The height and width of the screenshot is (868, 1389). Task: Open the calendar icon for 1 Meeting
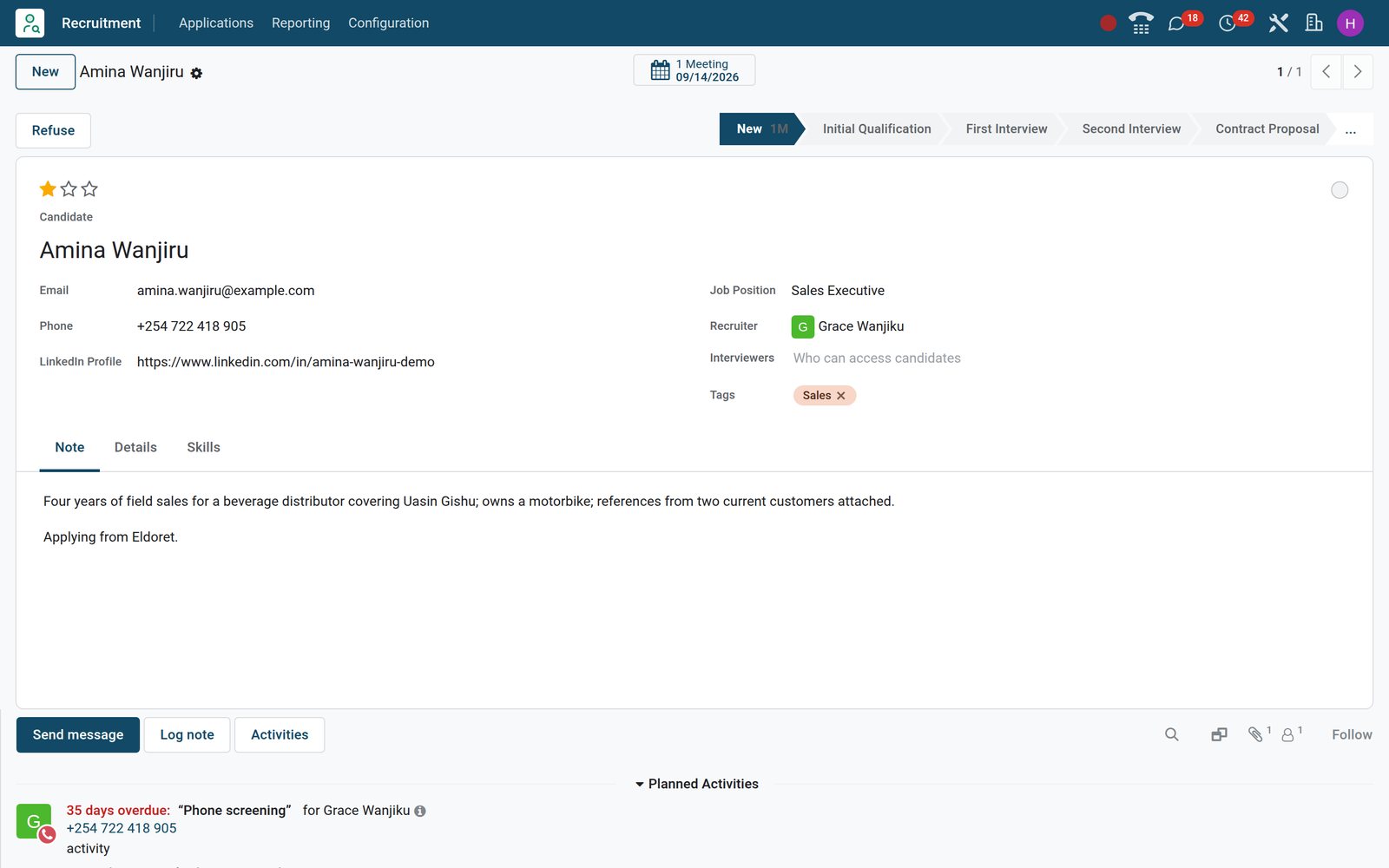pyautogui.click(x=661, y=70)
